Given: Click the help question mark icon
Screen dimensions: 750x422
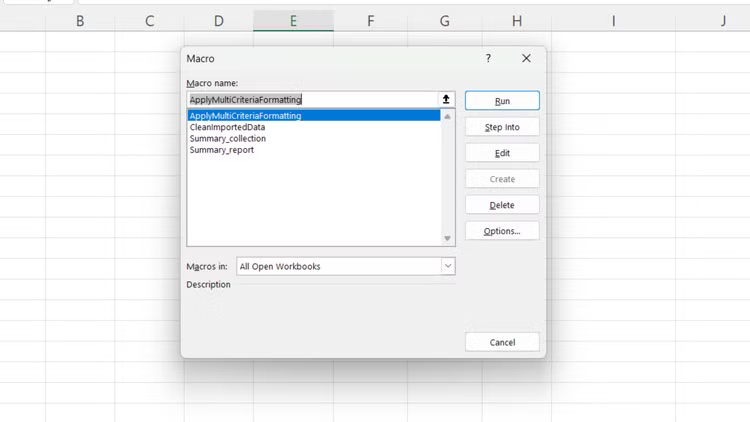Looking at the screenshot, I should [x=488, y=58].
